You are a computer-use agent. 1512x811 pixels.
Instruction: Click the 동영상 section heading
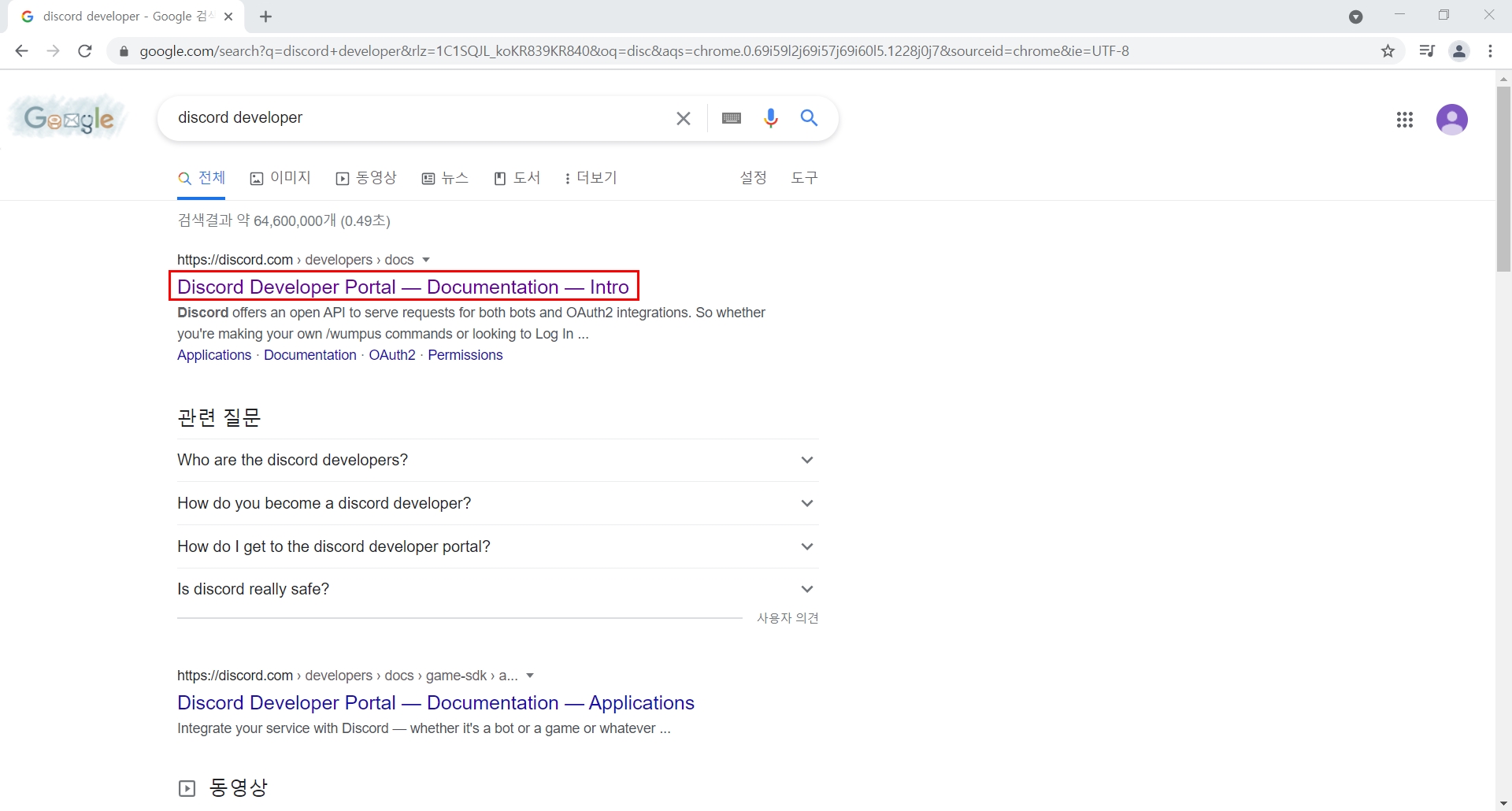239,787
